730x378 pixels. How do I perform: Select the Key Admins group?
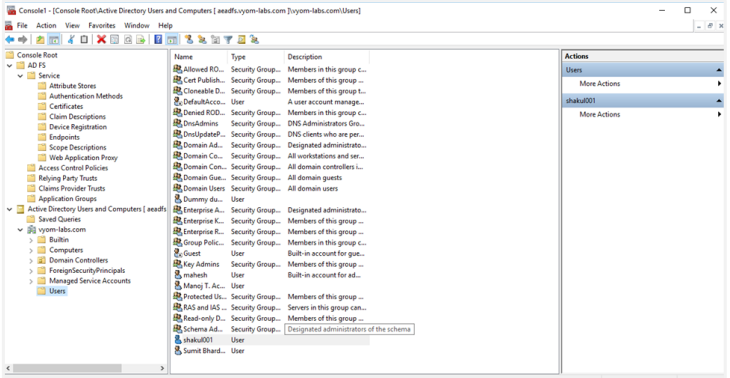coord(270,264)
